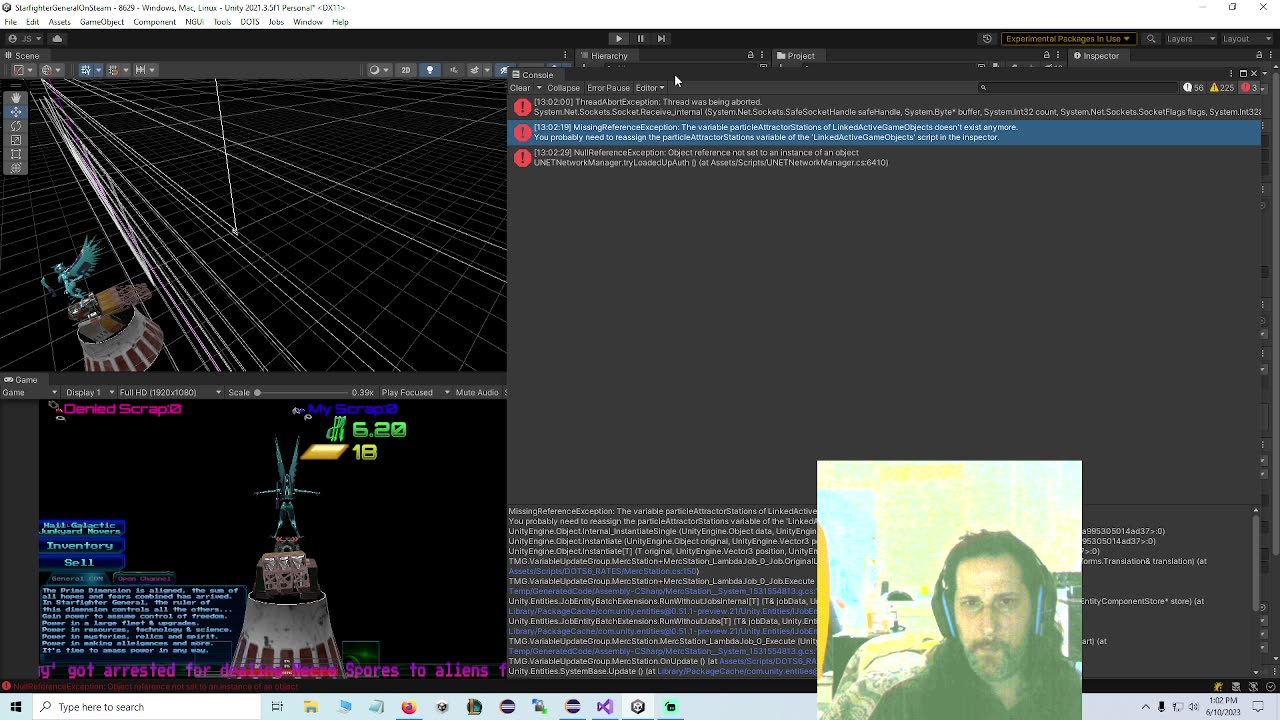This screenshot has height=720, width=1280.
Task: Switch to the Hierarchy tab
Action: point(610,55)
